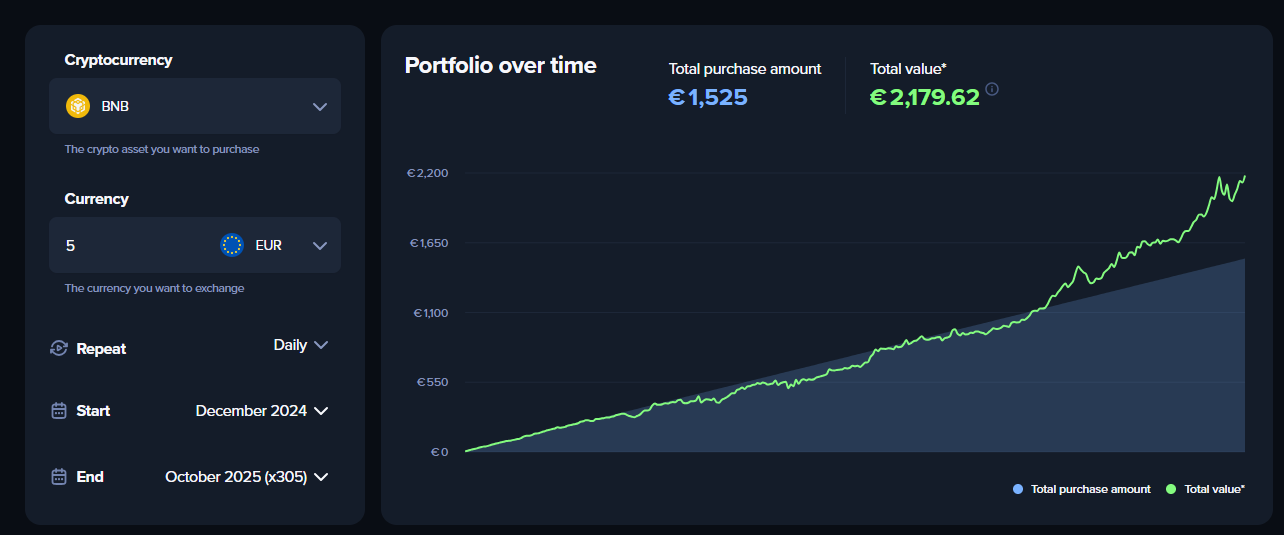1284x535 pixels.
Task: Change the December 2024 start date
Action: pyautogui.click(x=261, y=411)
